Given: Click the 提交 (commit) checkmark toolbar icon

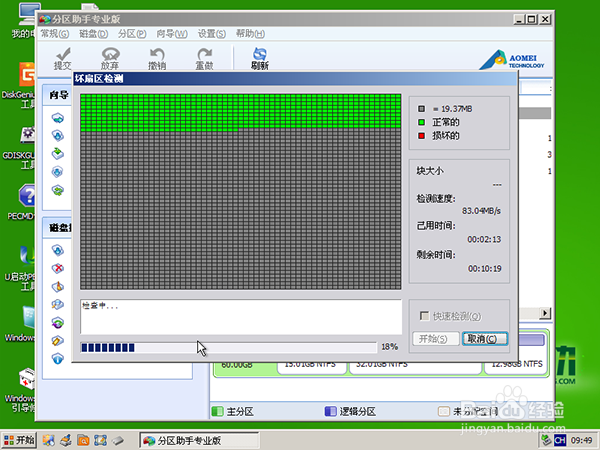Looking at the screenshot, I should 63,58.
